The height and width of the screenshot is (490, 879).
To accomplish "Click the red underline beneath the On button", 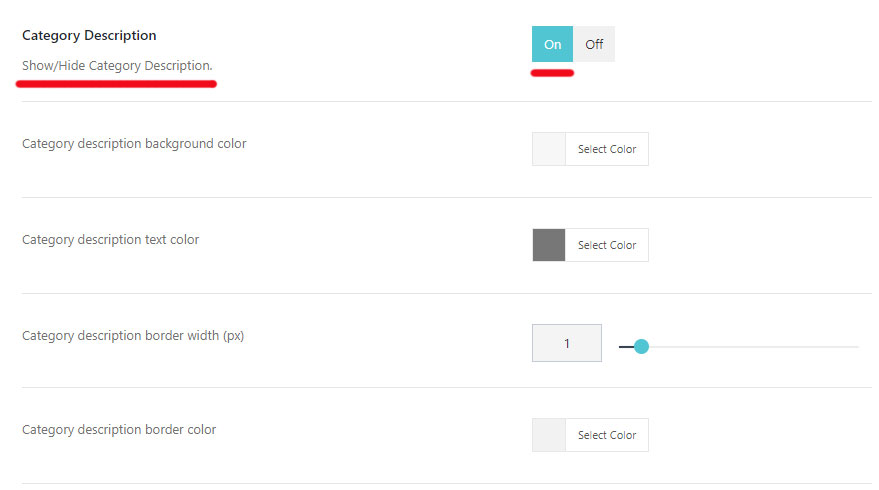I will click(x=552, y=73).
